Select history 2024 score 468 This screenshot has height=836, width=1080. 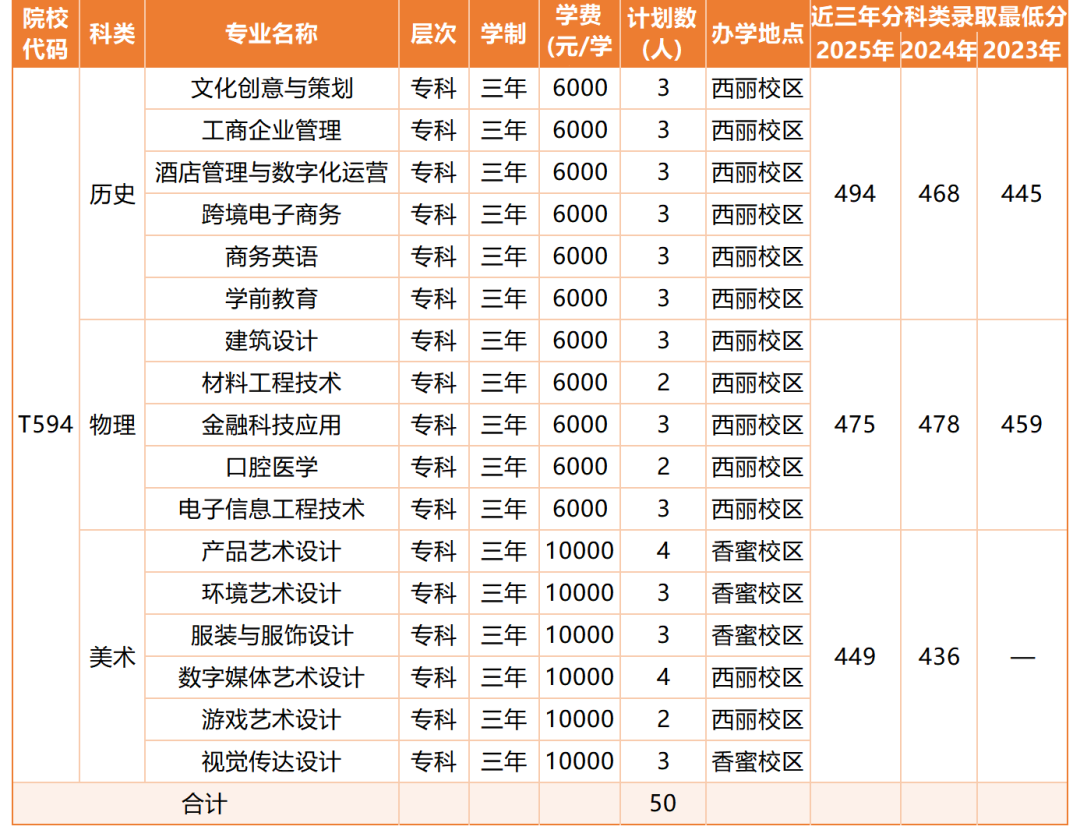pyautogui.click(x=939, y=194)
